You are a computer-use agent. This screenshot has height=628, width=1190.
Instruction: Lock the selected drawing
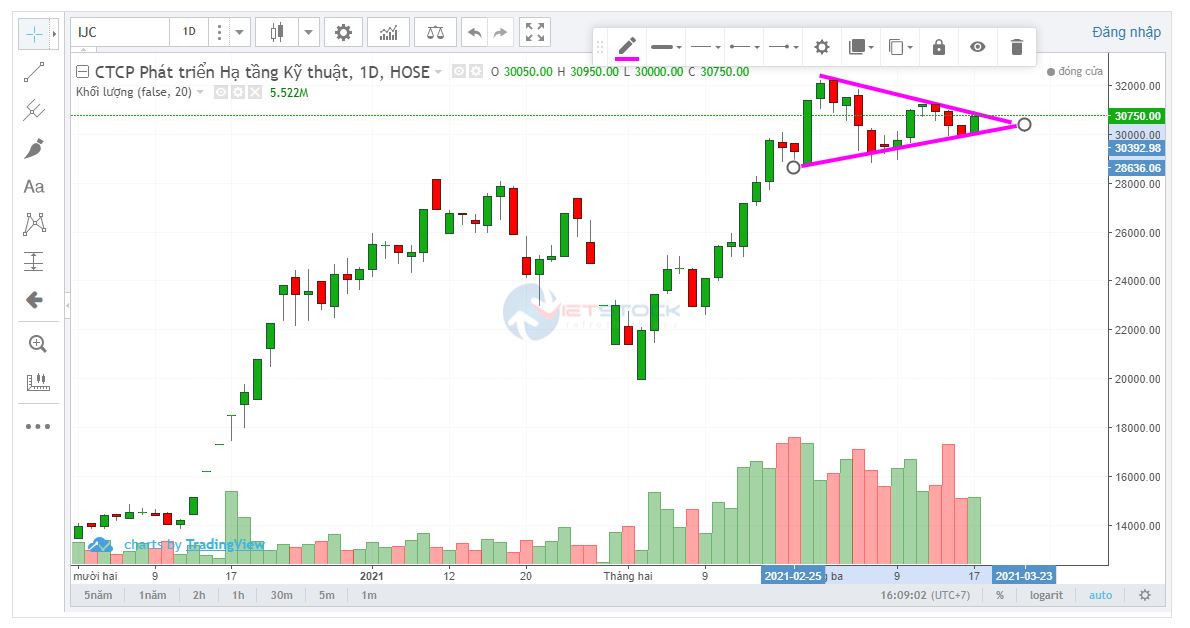(x=938, y=47)
